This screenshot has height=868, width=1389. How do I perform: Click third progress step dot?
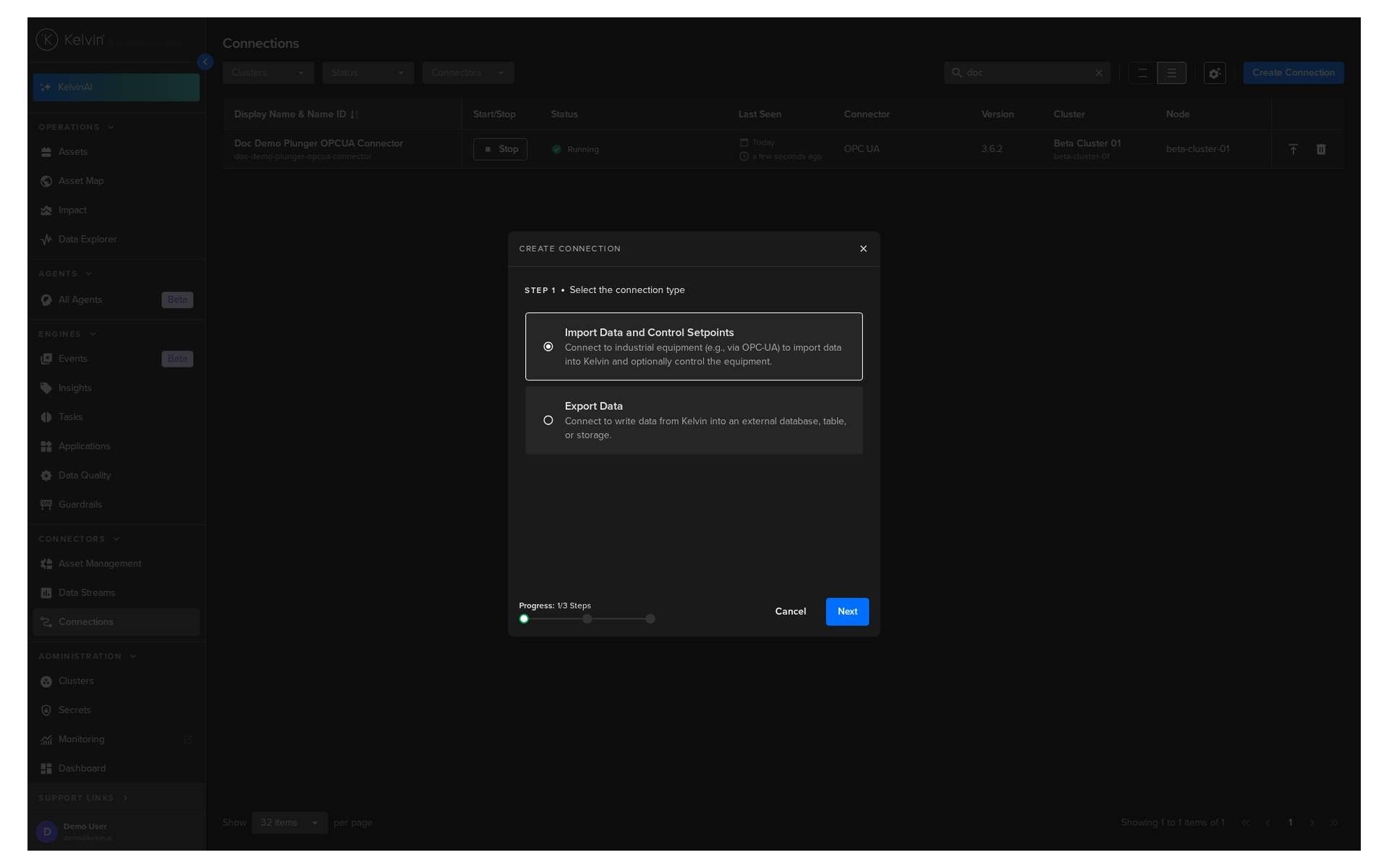click(x=650, y=618)
